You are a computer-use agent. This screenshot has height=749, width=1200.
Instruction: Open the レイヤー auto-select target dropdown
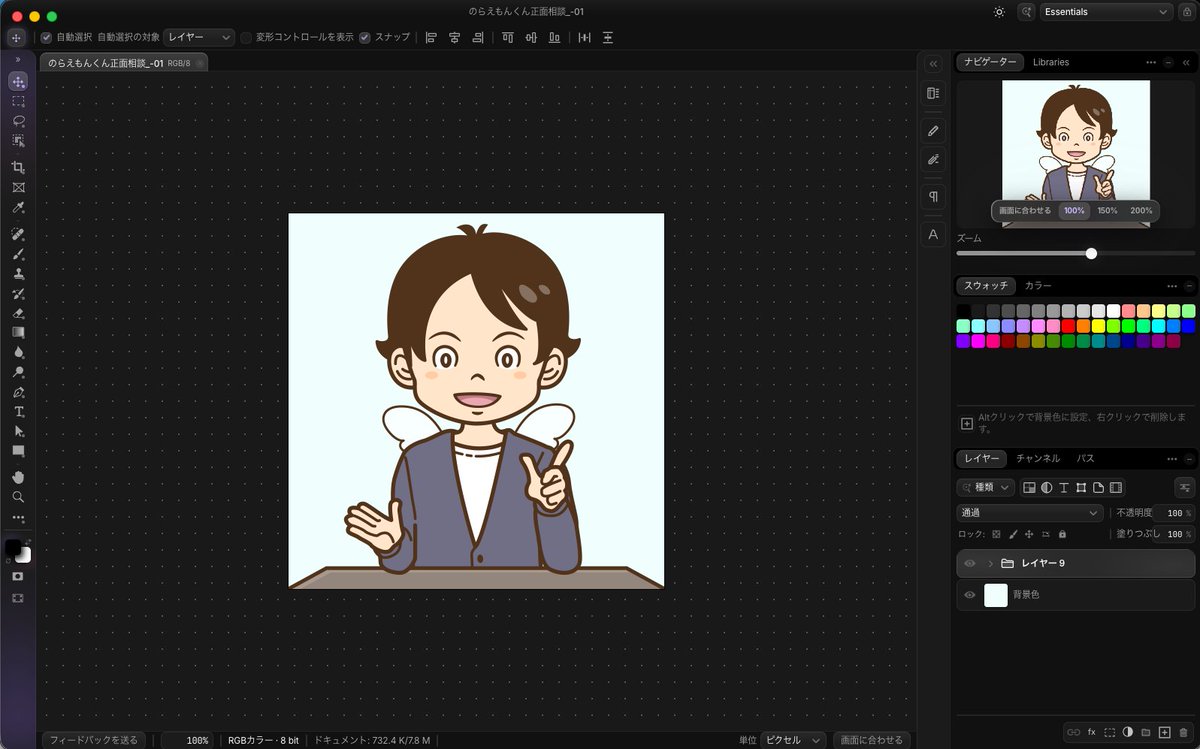[x=199, y=37]
